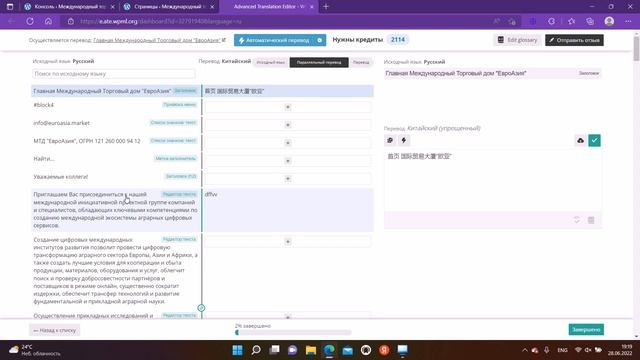Open Edit glossary

517,40
